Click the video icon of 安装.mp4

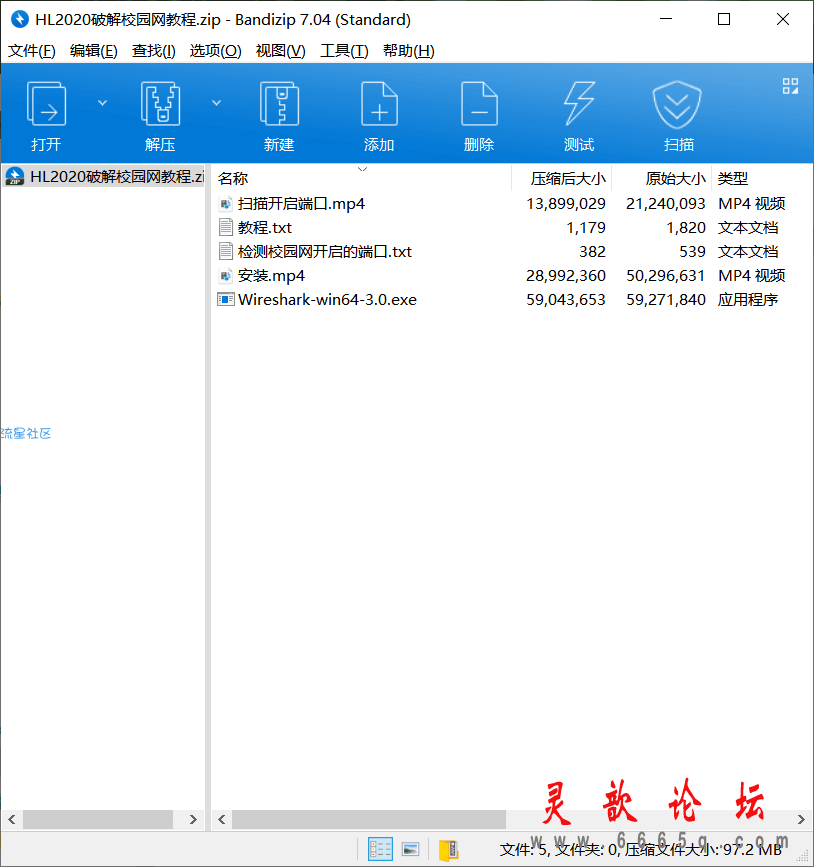(226, 275)
